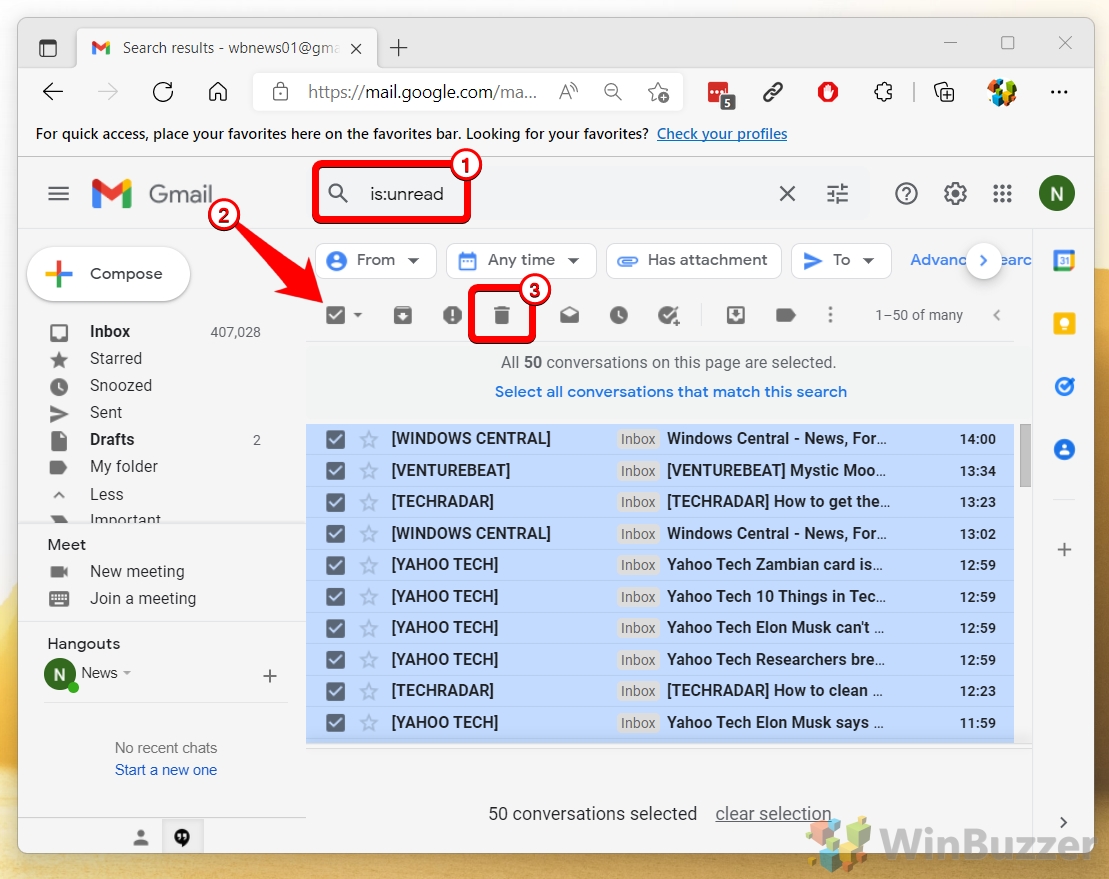Click the Compose button
The image size is (1109, 879).
(108, 274)
